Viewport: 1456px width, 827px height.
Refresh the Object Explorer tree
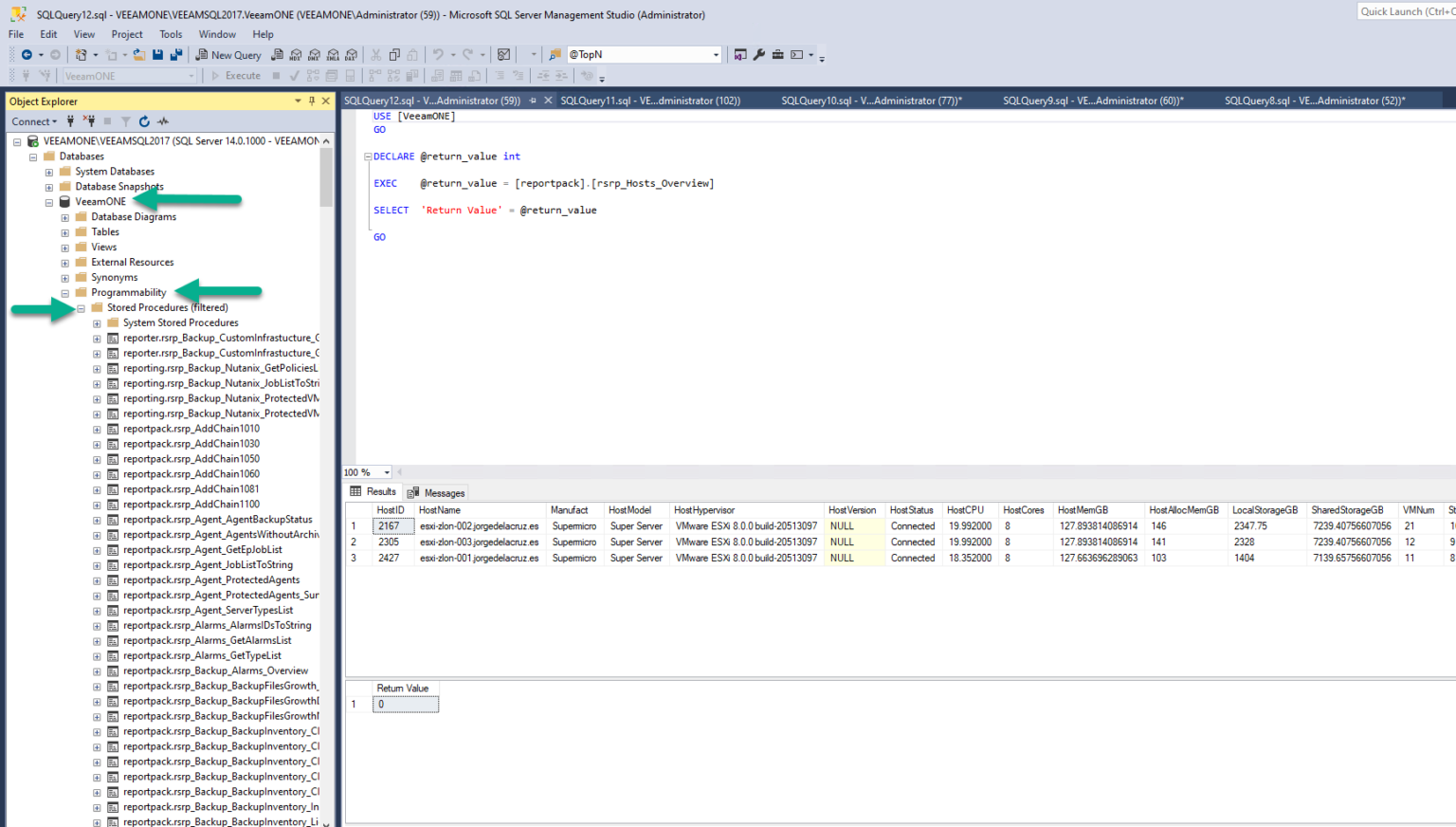click(144, 121)
